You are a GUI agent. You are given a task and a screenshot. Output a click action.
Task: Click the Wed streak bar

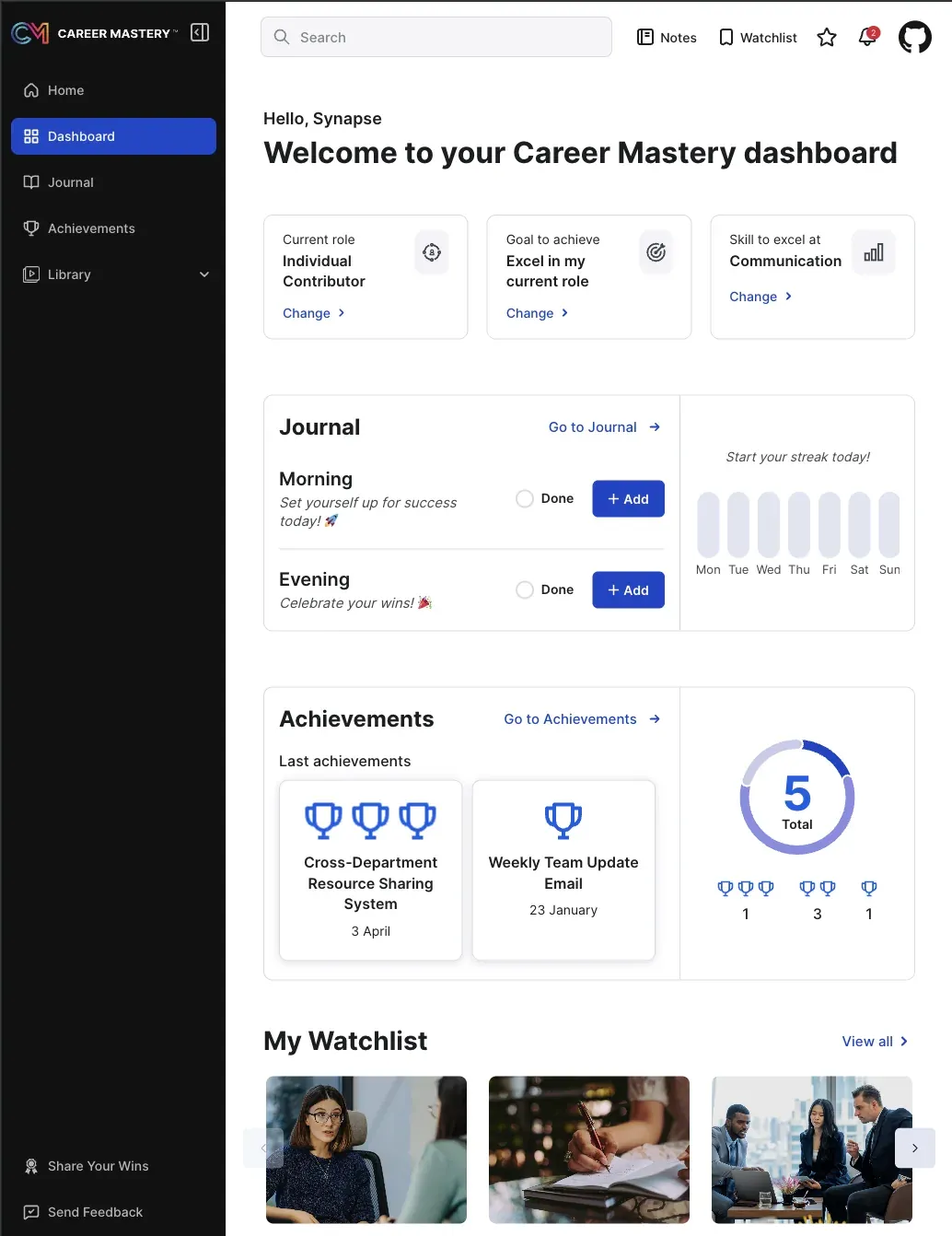[x=769, y=525]
